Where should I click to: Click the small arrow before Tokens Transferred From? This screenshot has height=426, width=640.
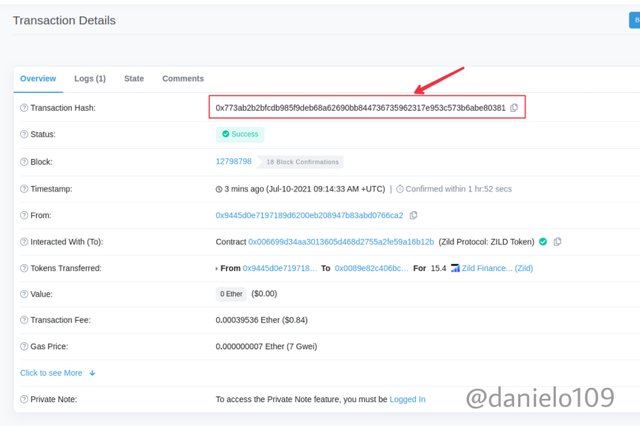point(217,268)
